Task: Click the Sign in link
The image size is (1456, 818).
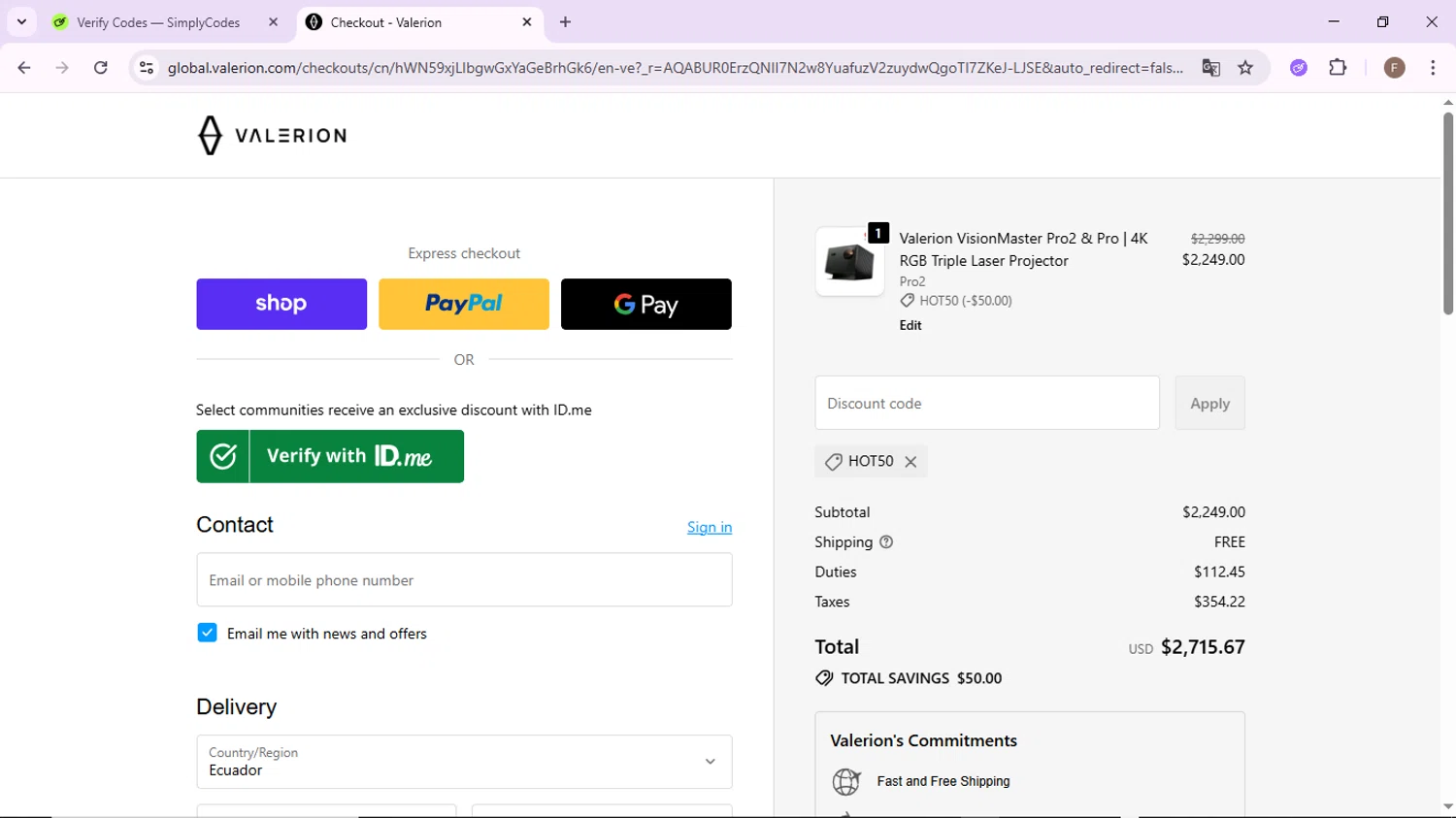Action: 710,527
